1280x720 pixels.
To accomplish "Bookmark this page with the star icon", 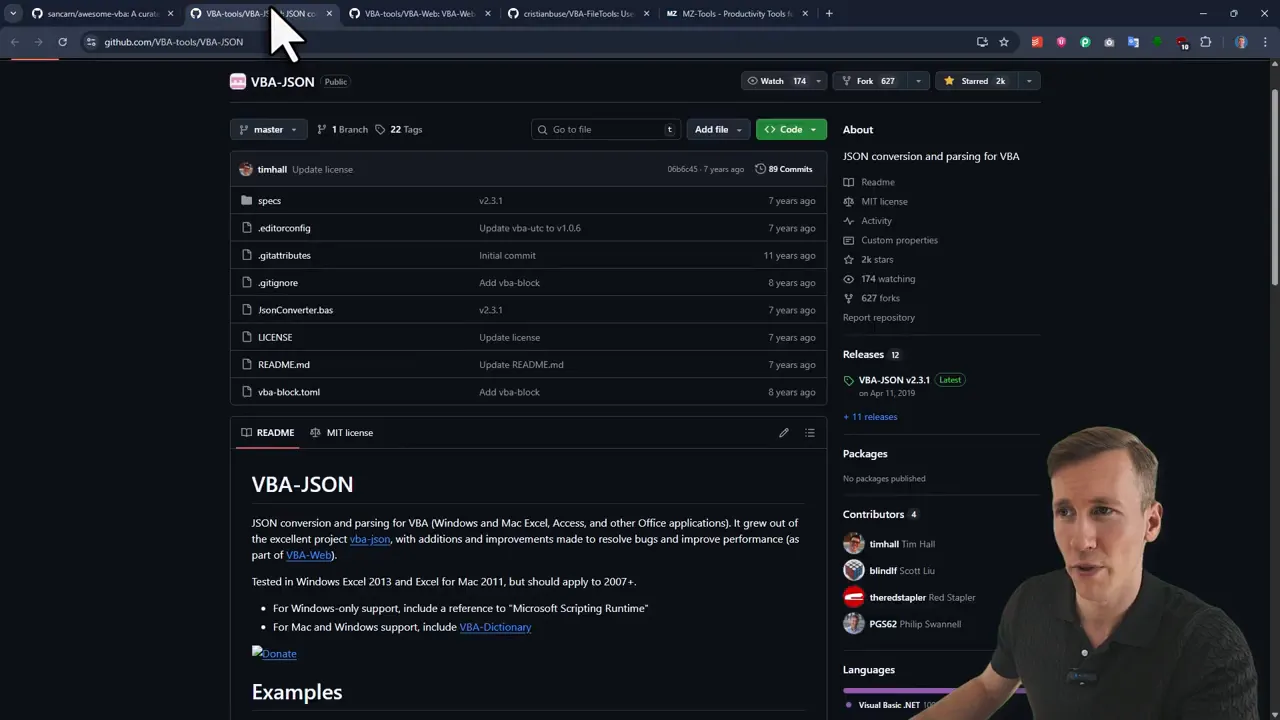I will [1004, 42].
